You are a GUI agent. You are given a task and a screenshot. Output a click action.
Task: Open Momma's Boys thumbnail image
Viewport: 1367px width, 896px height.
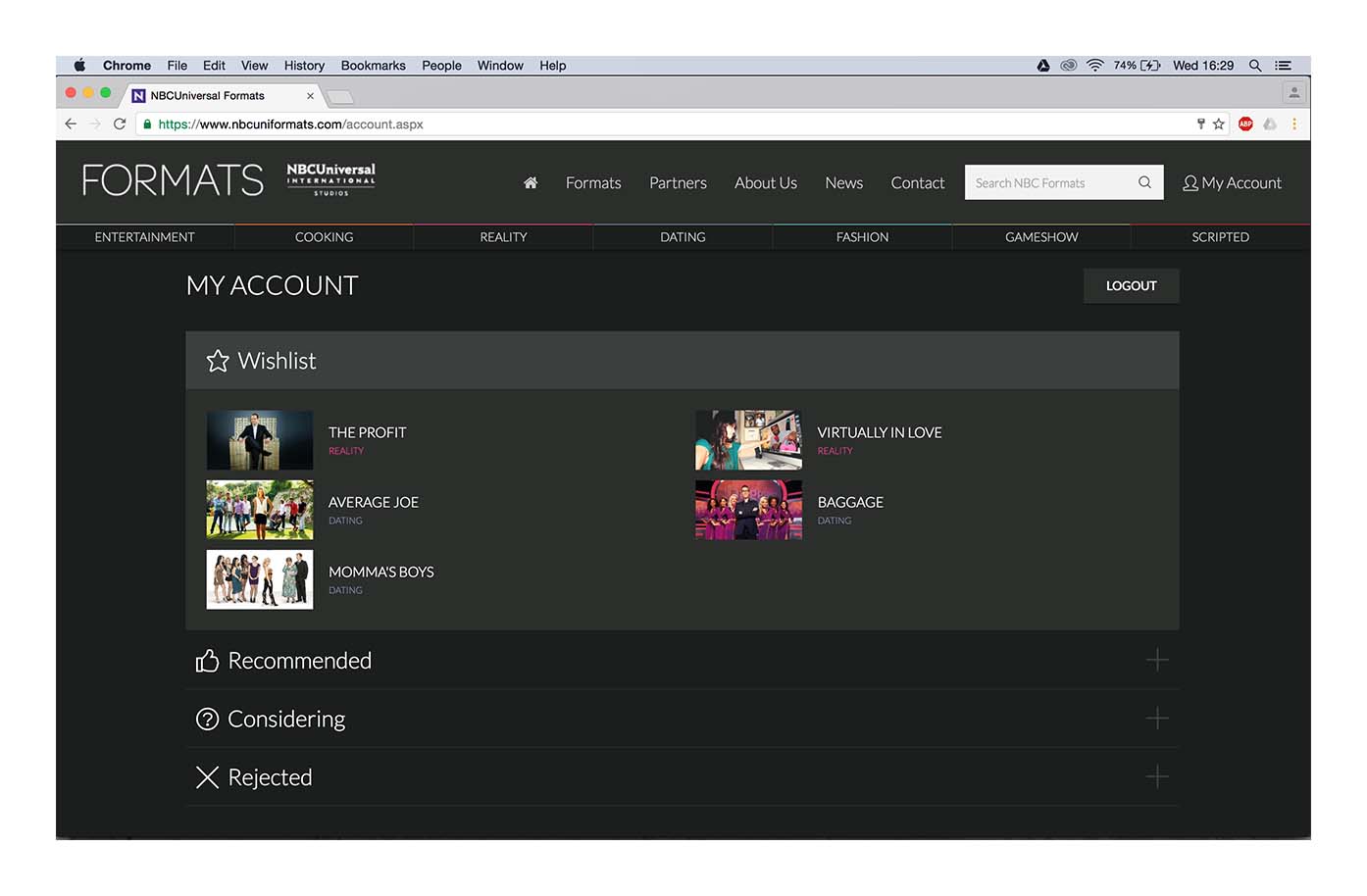click(260, 579)
